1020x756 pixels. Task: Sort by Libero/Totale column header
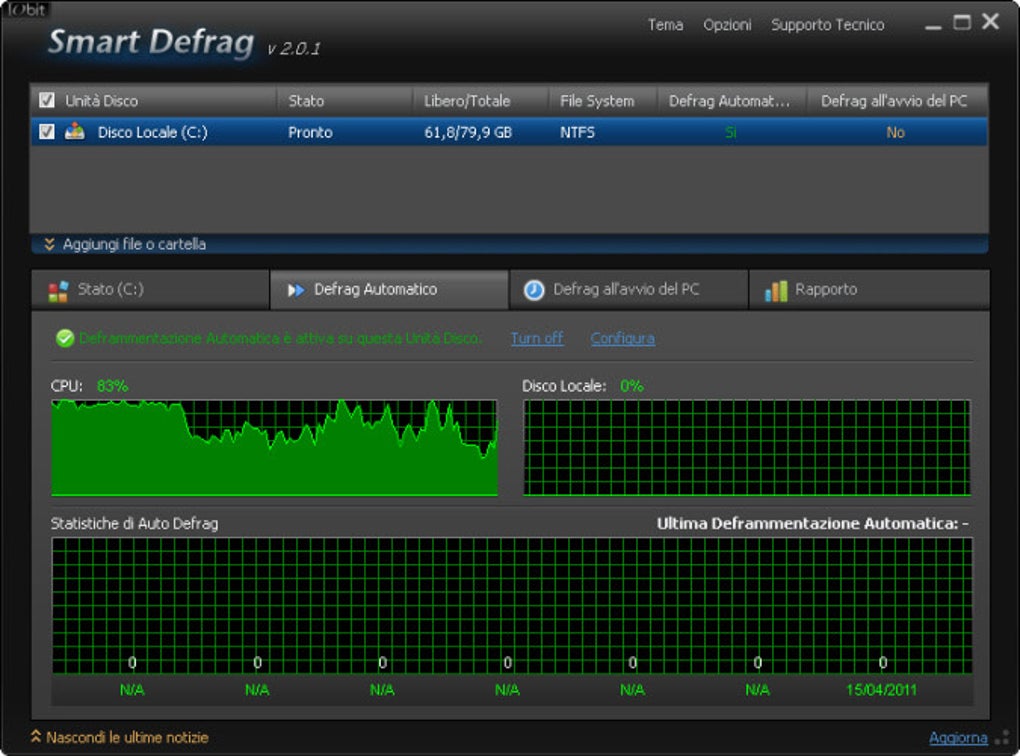tap(481, 100)
